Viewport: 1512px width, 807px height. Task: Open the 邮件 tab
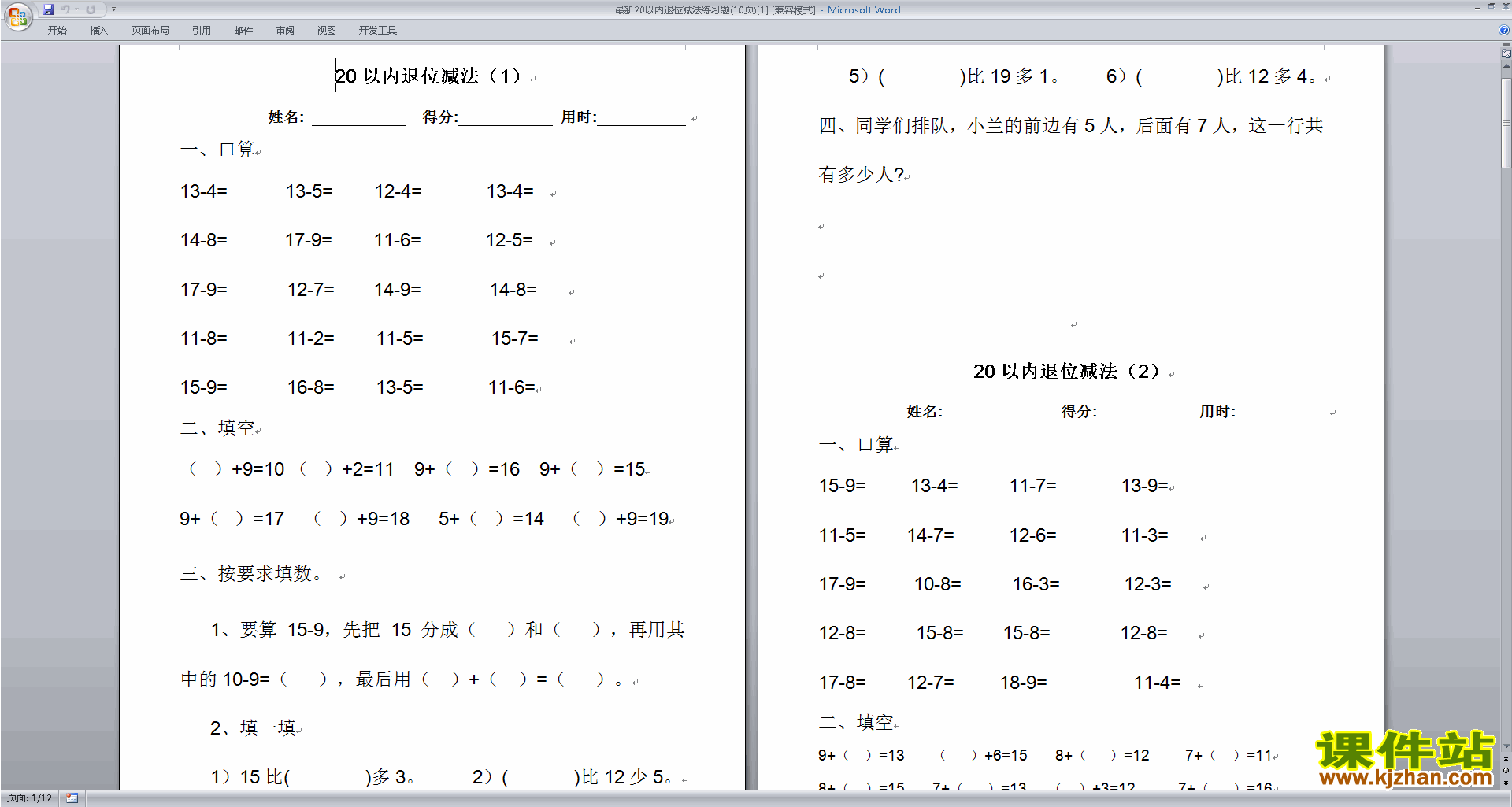click(243, 30)
